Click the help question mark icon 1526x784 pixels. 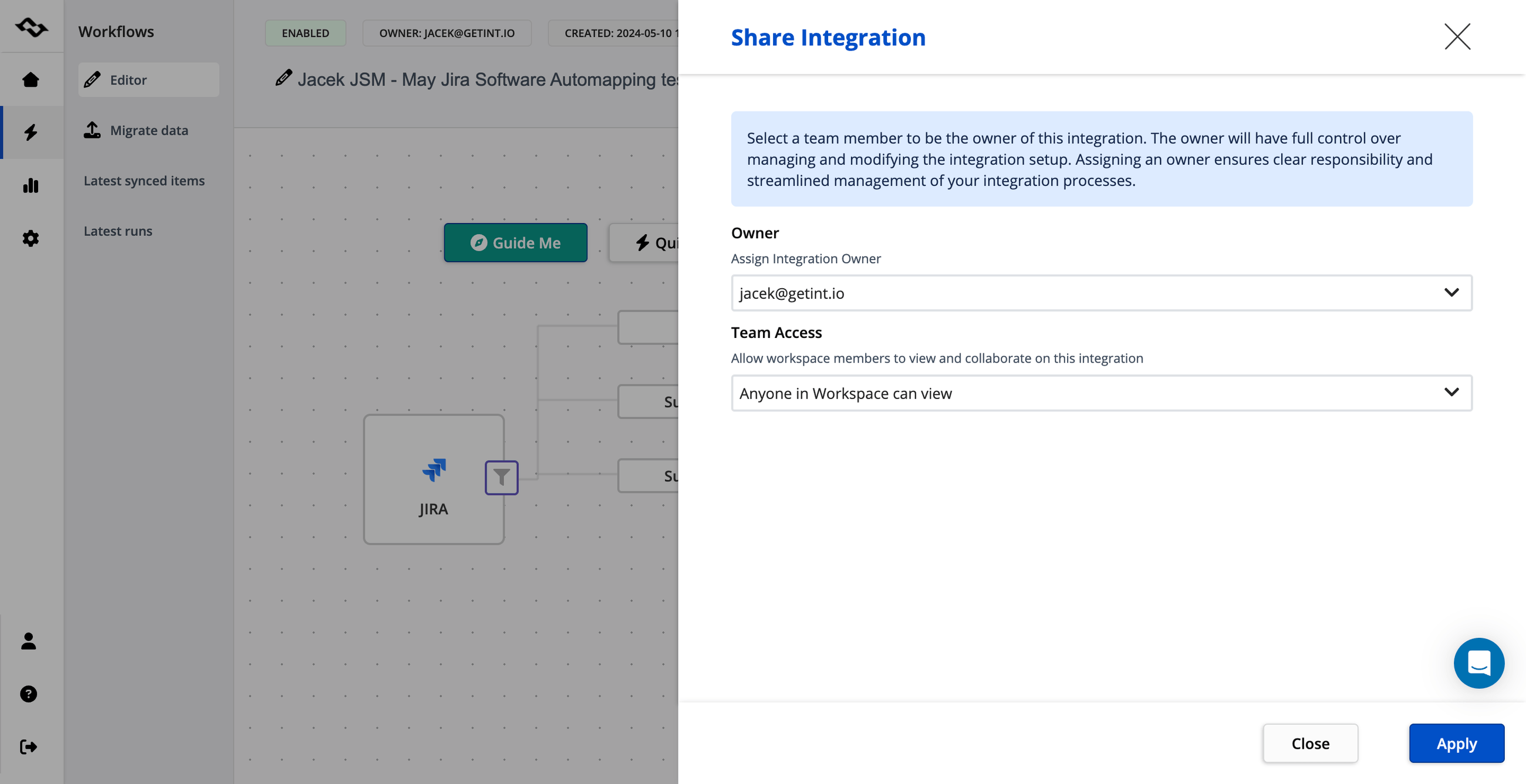pos(28,694)
